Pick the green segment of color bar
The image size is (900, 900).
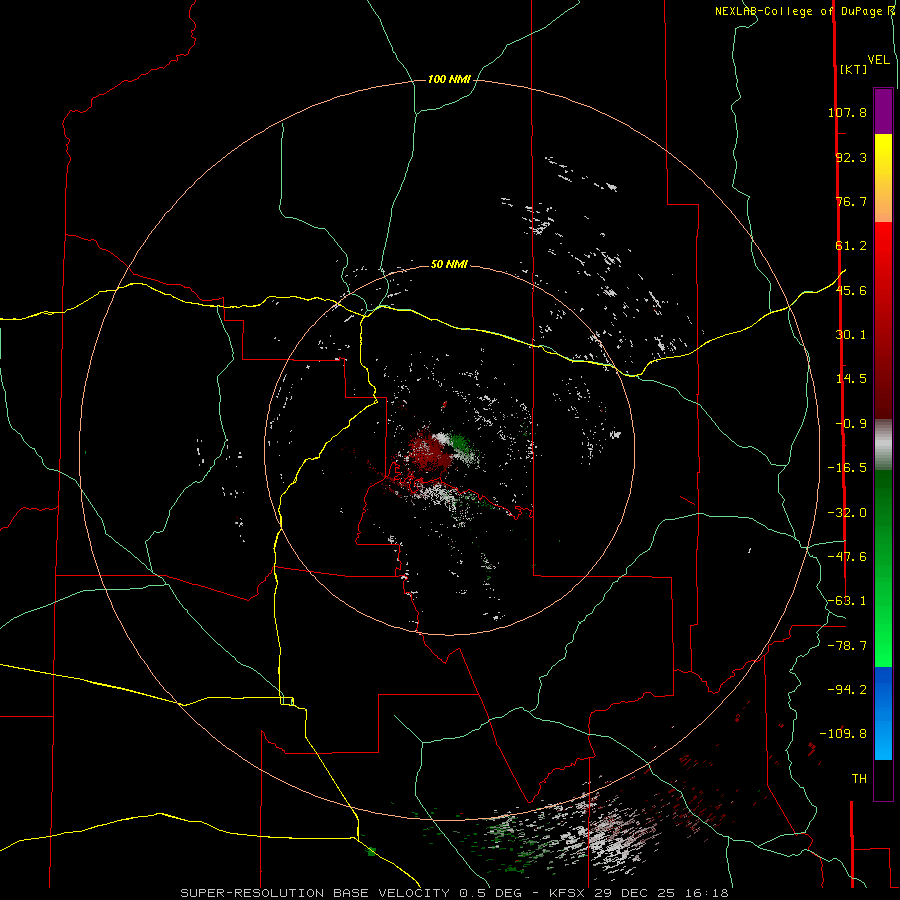(x=883, y=568)
